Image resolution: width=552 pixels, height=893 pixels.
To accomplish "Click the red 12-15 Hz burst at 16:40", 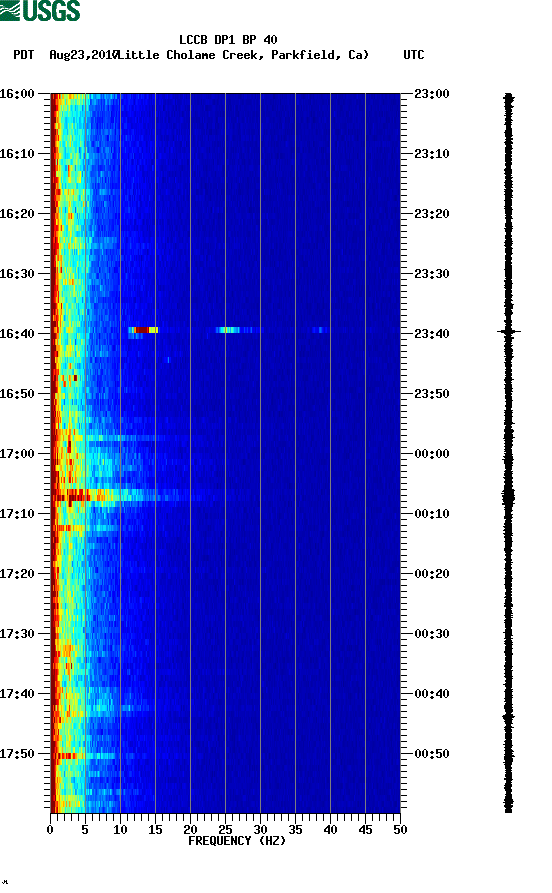I will point(143,330).
